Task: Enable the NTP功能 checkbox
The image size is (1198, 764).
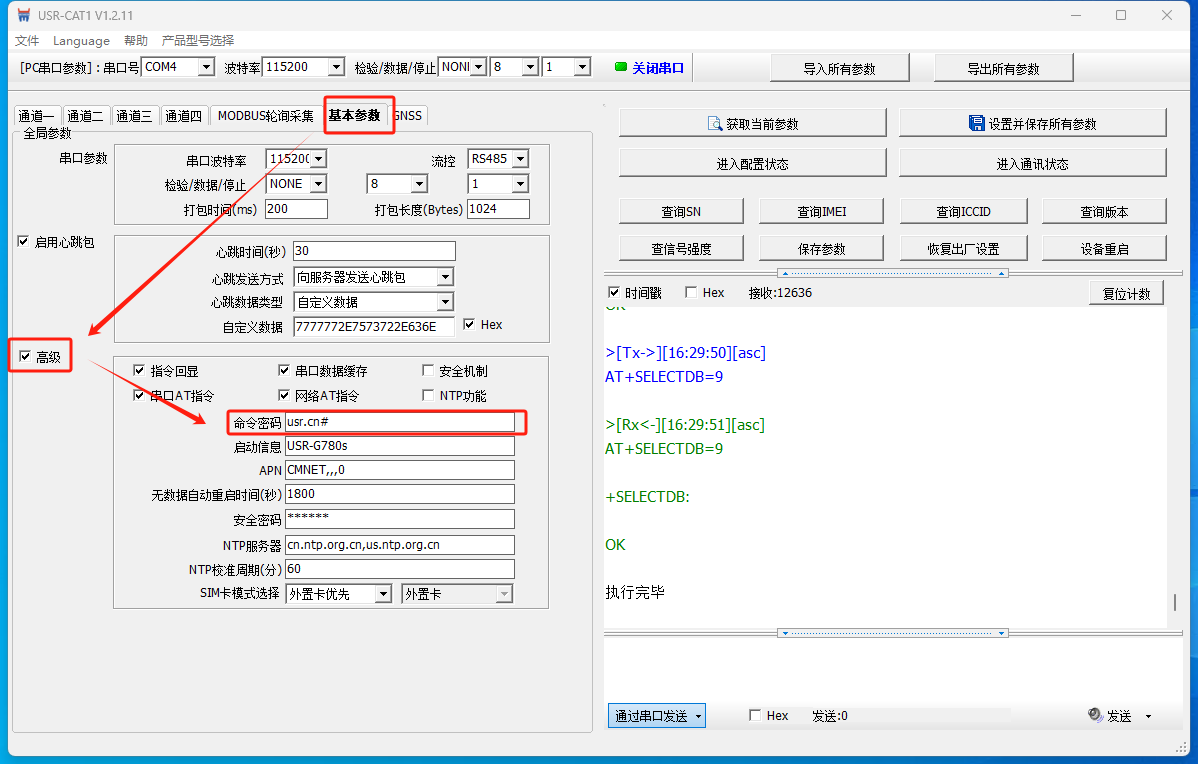Action: click(x=428, y=395)
